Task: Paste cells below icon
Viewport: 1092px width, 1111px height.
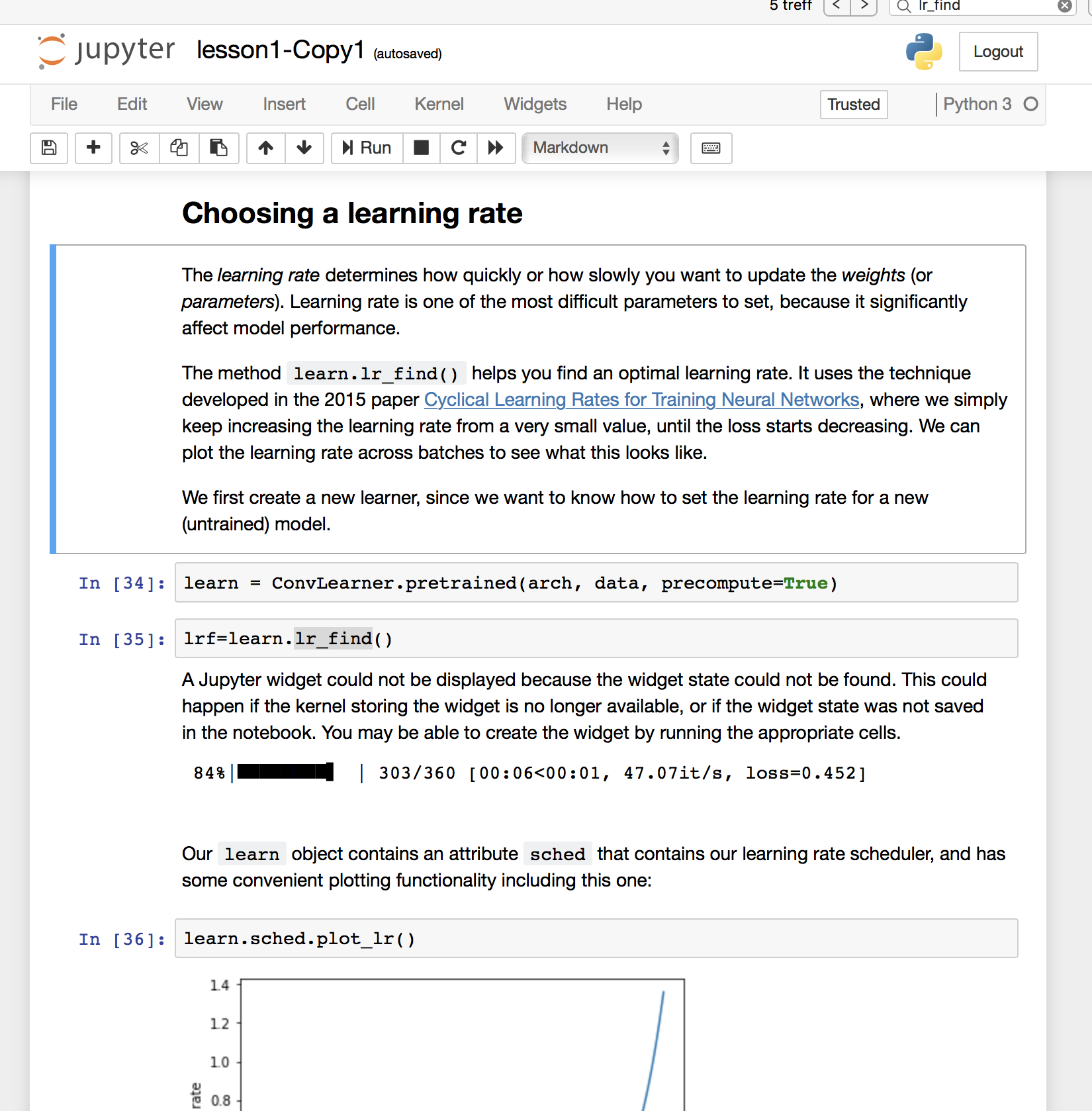Action: (218, 148)
